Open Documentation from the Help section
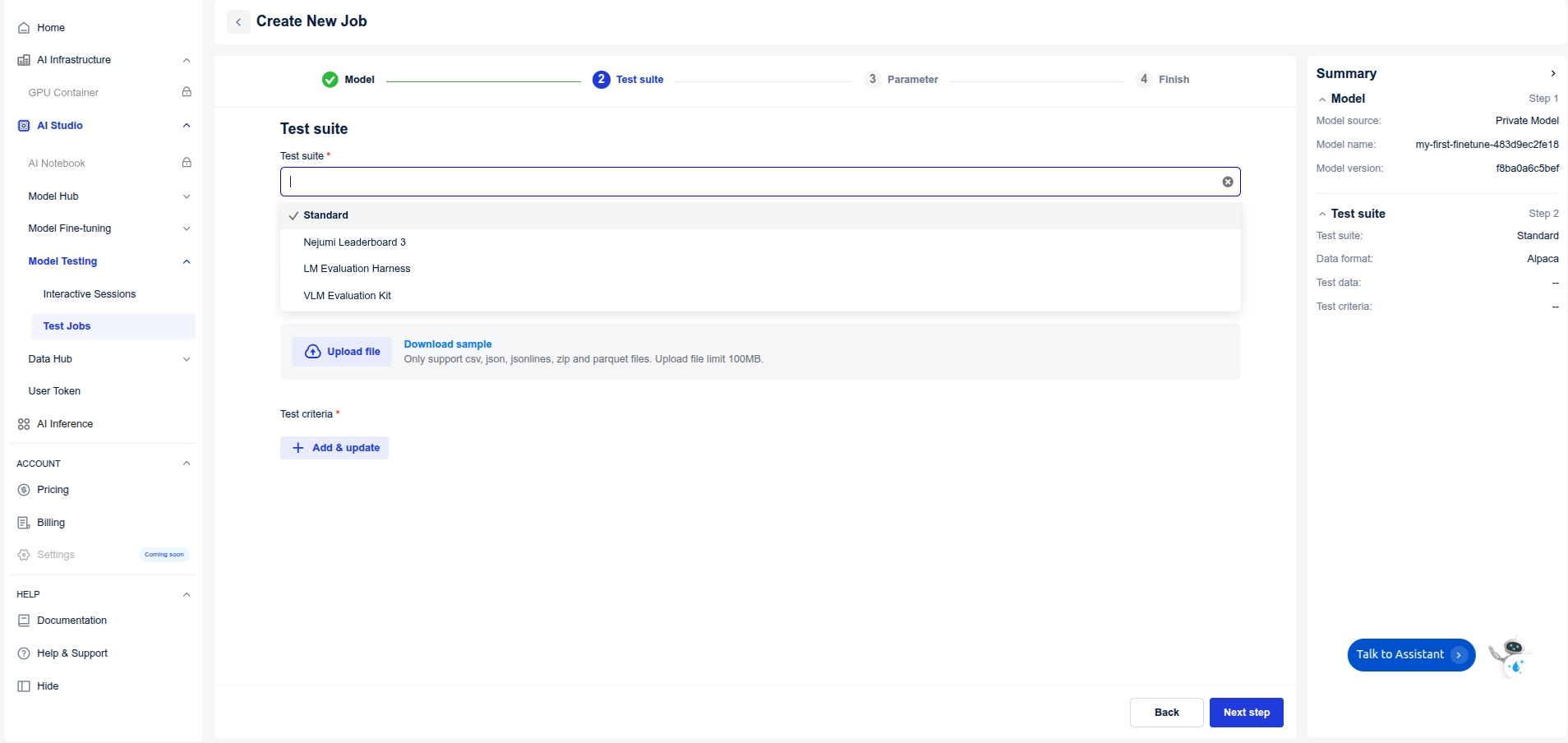The height and width of the screenshot is (743, 1568). (71, 621)
